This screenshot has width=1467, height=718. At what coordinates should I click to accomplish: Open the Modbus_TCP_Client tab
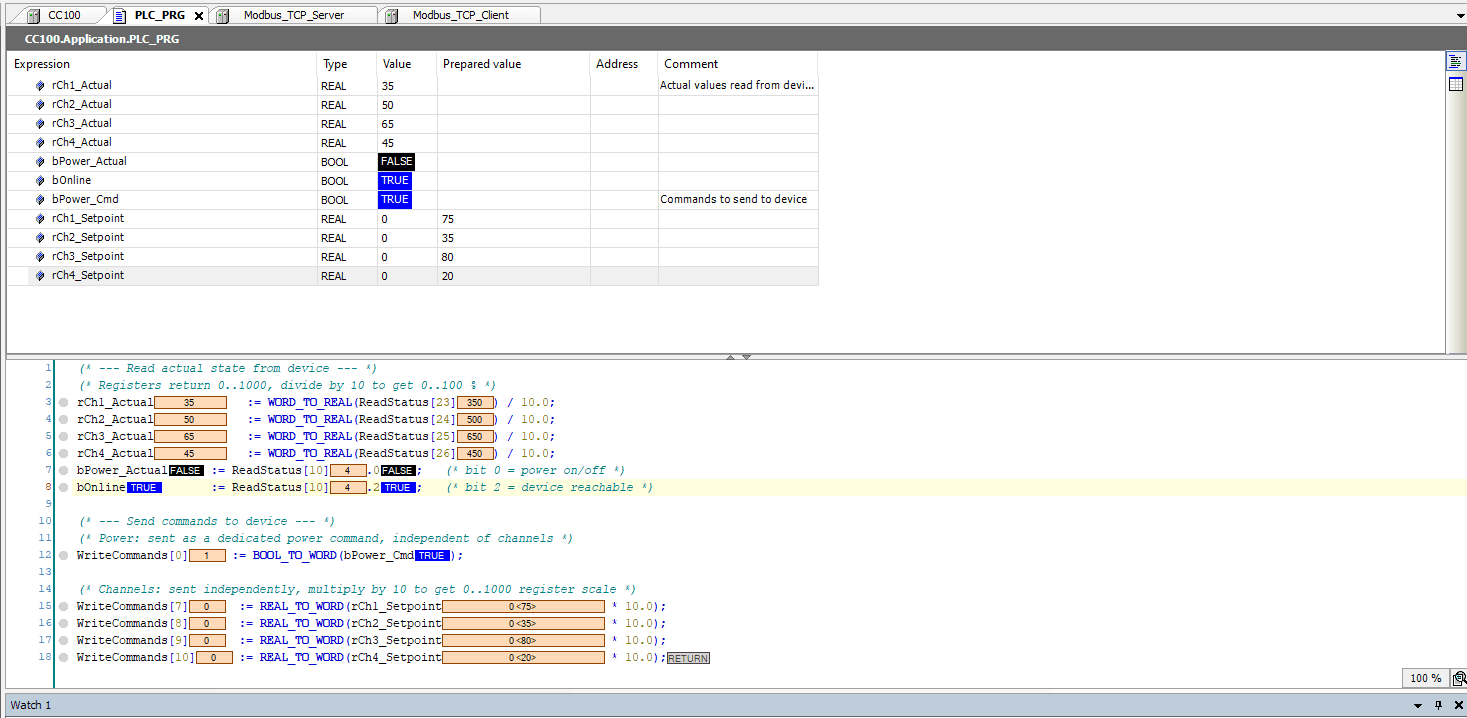(461, 15)
